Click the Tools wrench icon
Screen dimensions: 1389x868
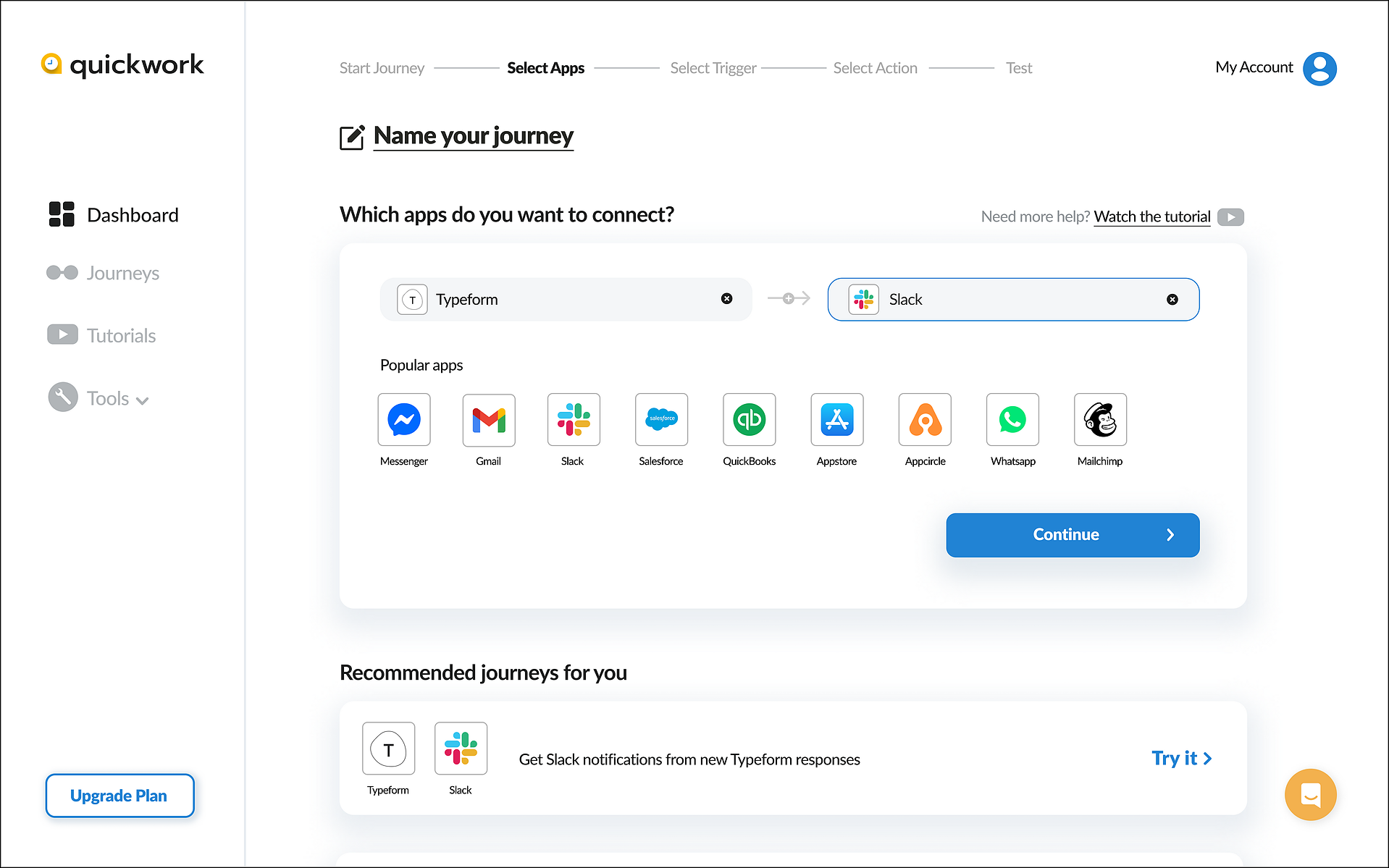coord(63,397)
